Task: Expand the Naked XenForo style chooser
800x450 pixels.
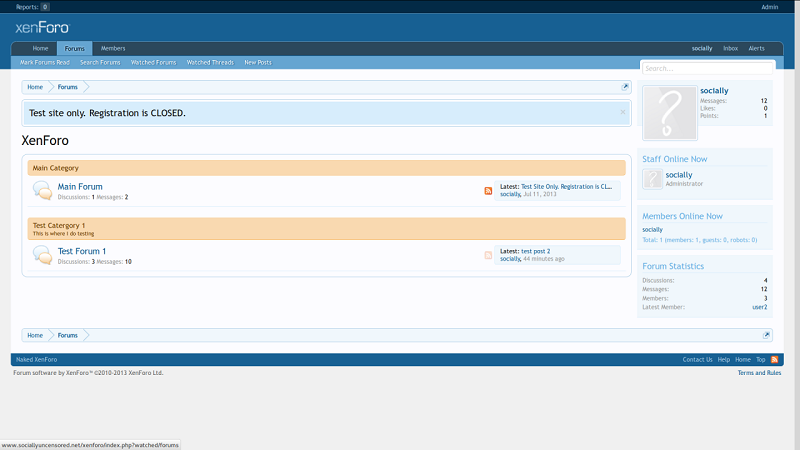Action: click(36, 359)
